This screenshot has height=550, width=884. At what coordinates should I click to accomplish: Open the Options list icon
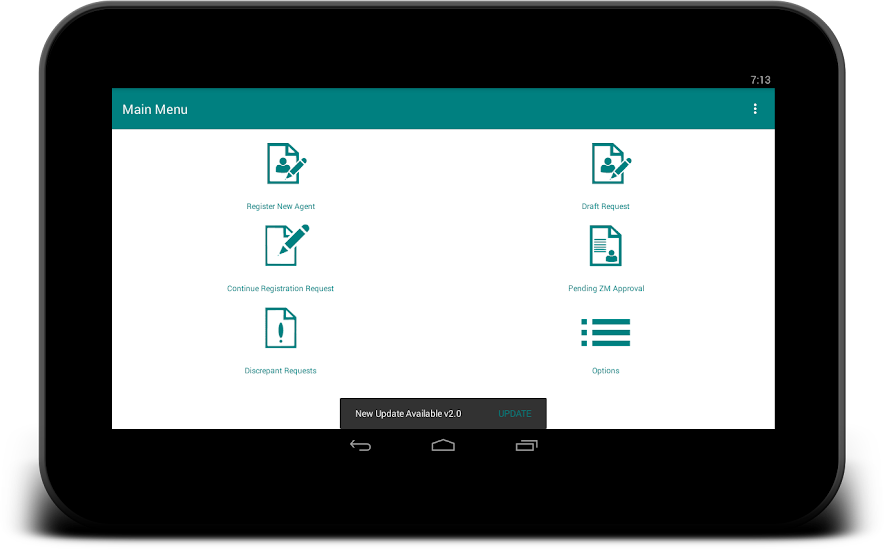(x=605, y=332)
